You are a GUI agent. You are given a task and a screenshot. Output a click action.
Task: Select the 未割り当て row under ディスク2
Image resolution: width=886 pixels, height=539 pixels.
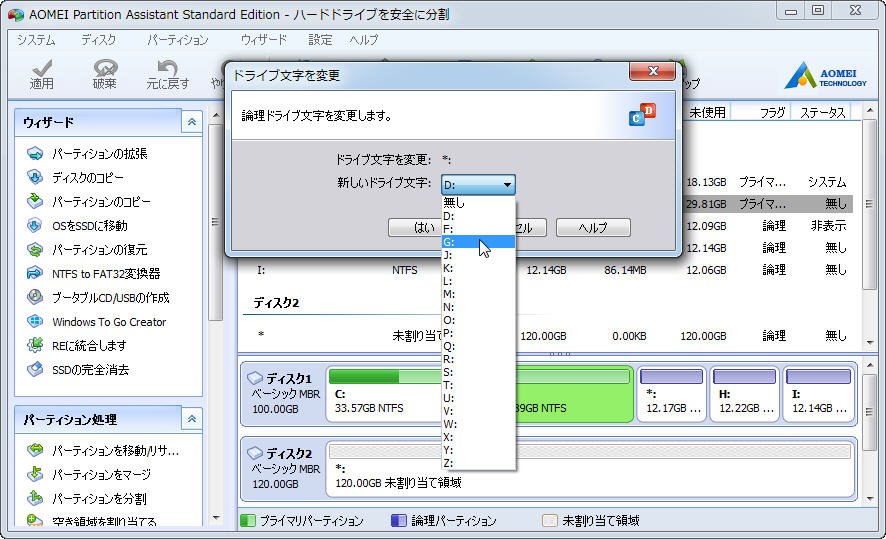pyautogui.click(x=546, y=336)
